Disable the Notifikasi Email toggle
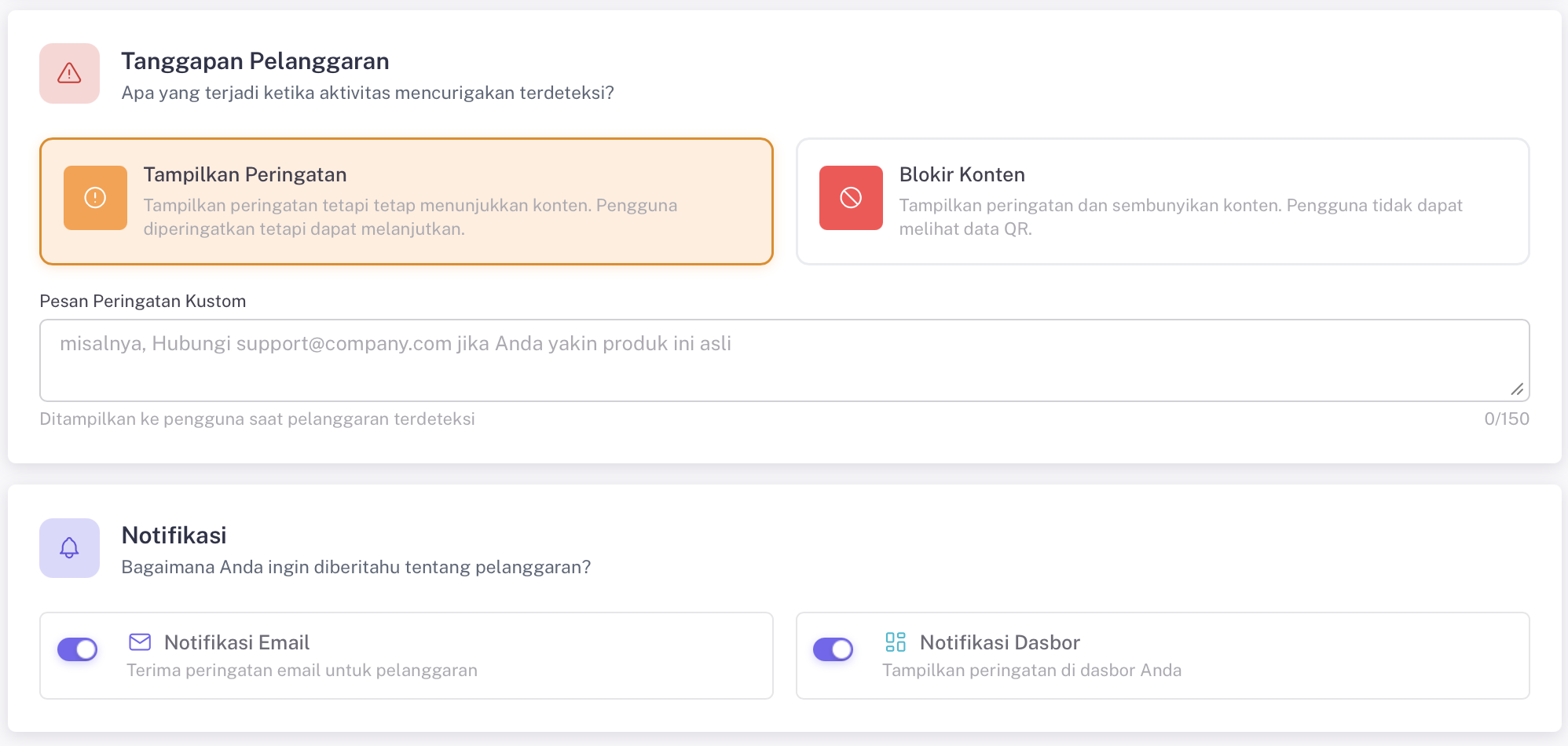The image size is (1568, 746). tap(77, 649)
